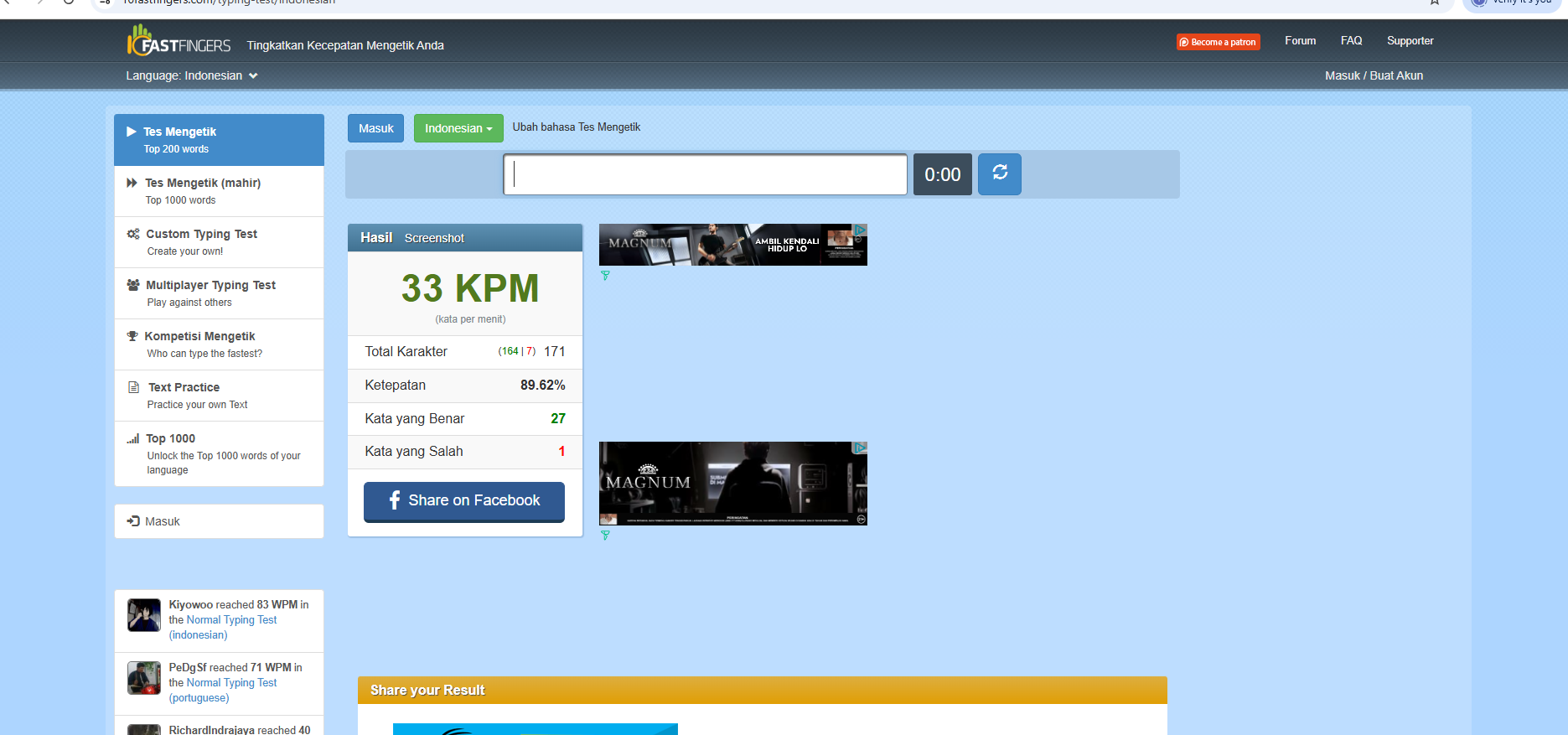Click the Kata yang Salah count 1

click(561, 452)
